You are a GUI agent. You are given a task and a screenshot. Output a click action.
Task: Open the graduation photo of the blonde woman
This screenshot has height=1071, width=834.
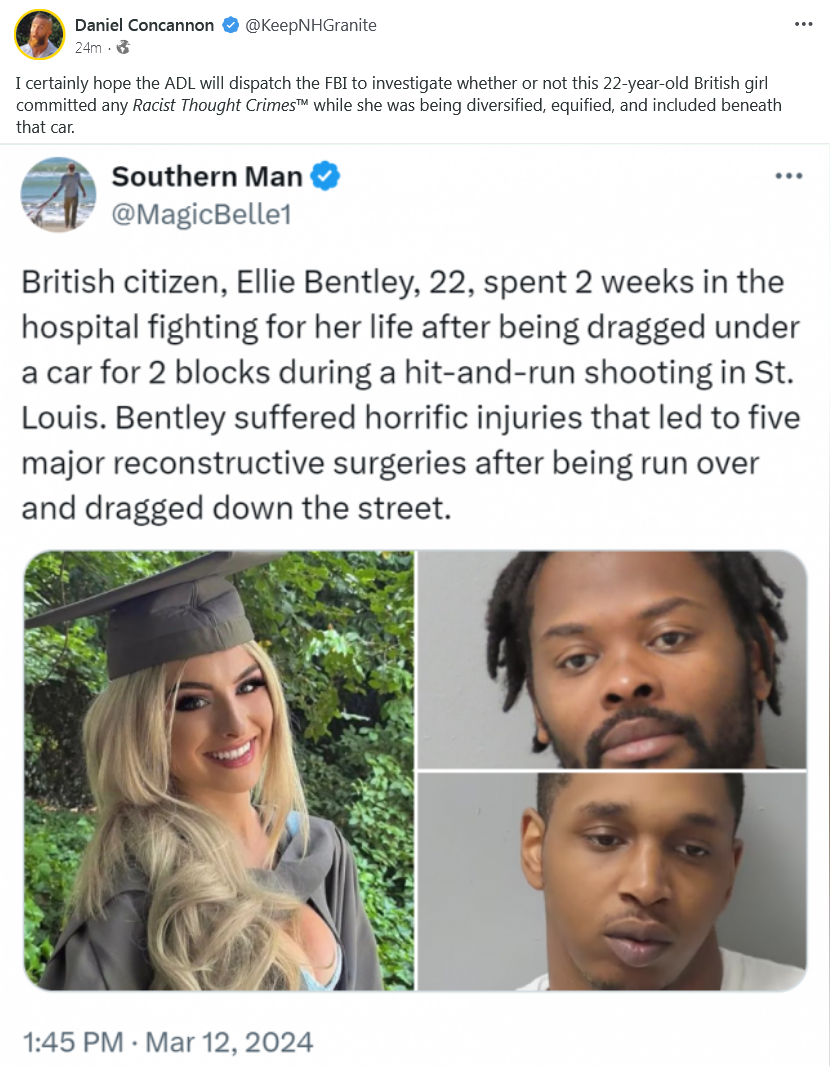pos(219,770)
